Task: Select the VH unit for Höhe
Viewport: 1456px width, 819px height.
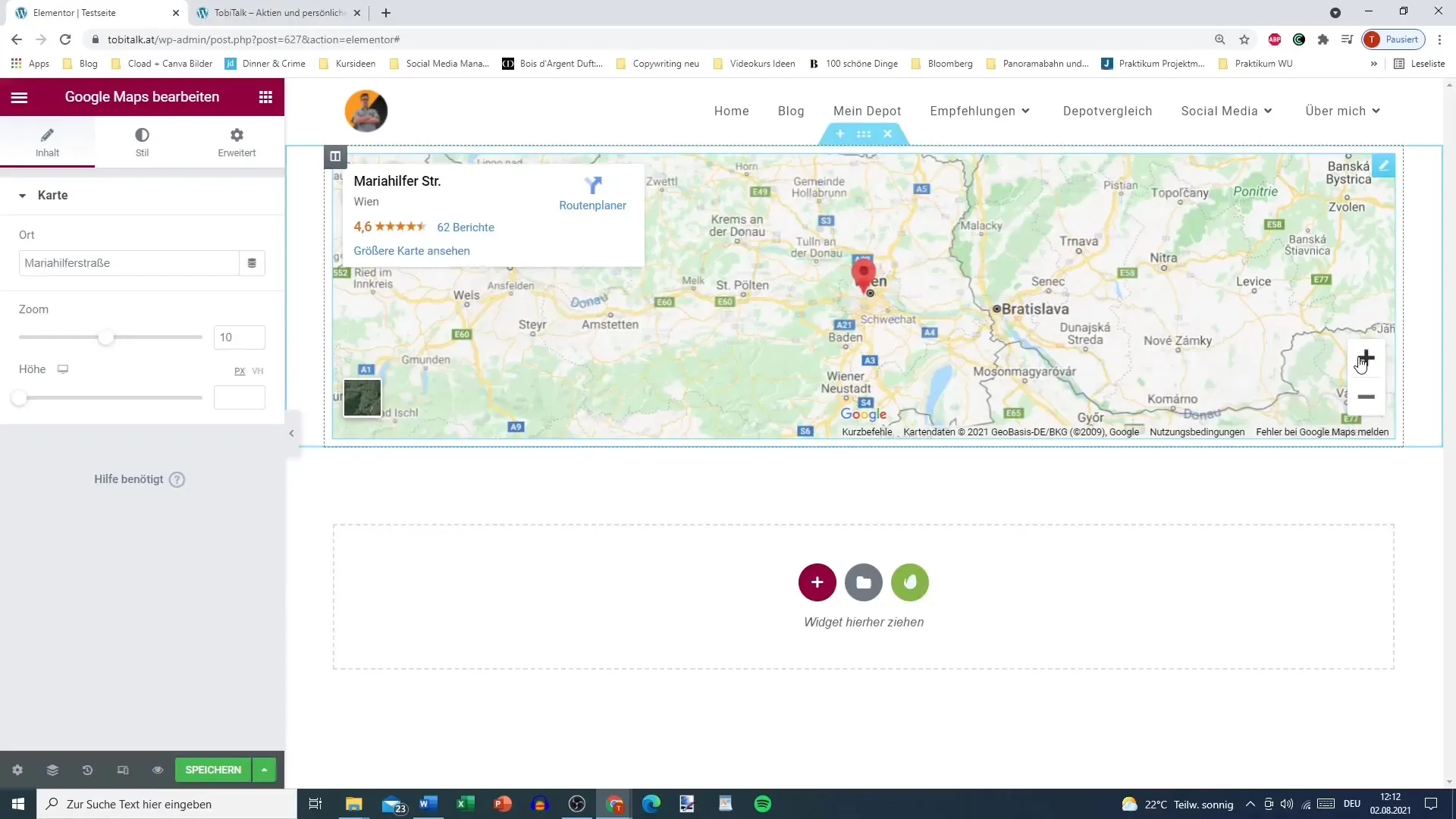Action: point(258,371)
